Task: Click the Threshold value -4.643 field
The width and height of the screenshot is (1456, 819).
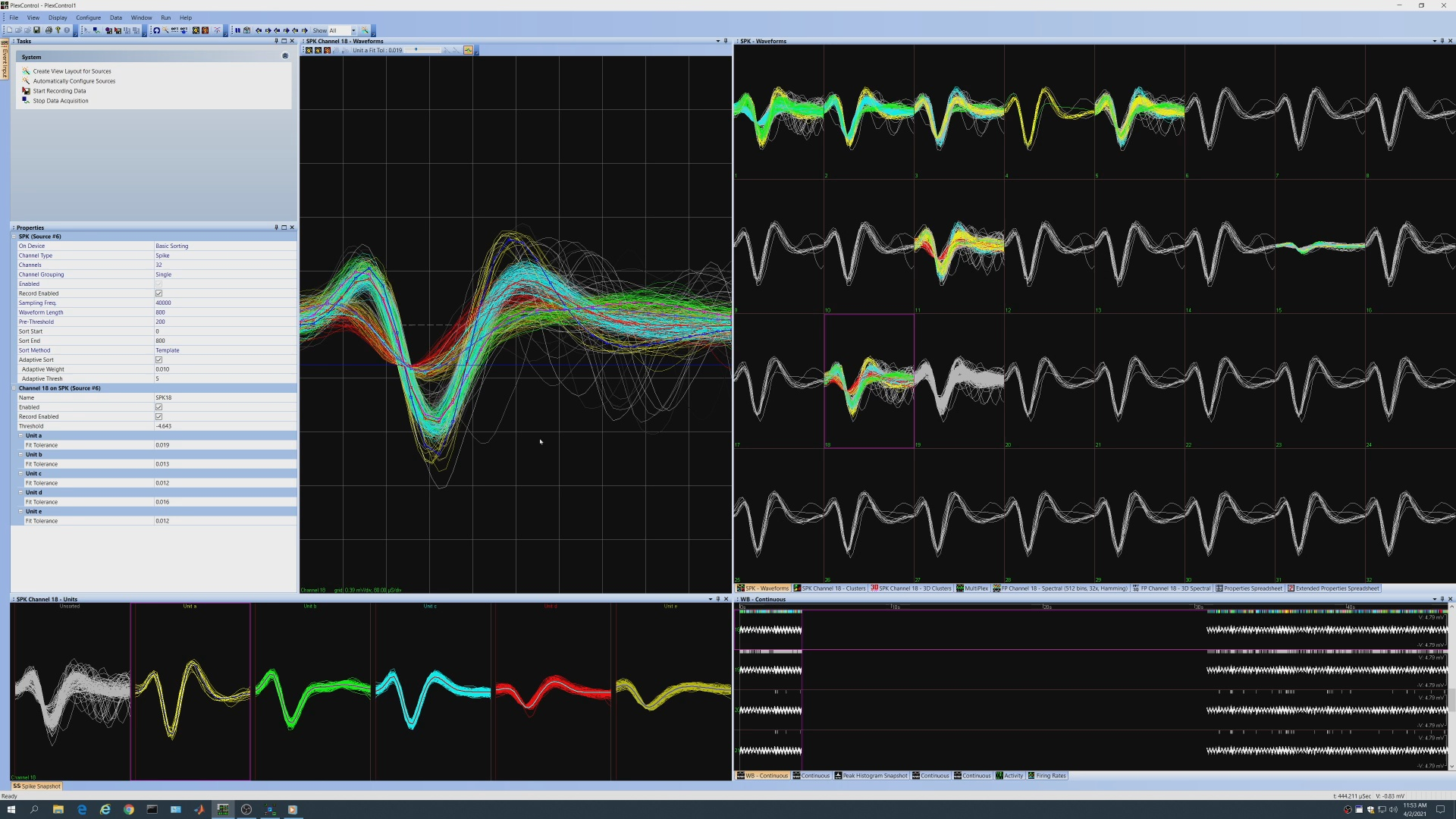Action: 225,426
